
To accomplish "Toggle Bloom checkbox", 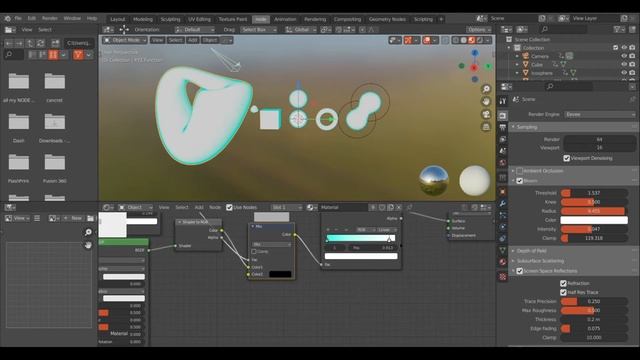I will [x=520, y=181].
